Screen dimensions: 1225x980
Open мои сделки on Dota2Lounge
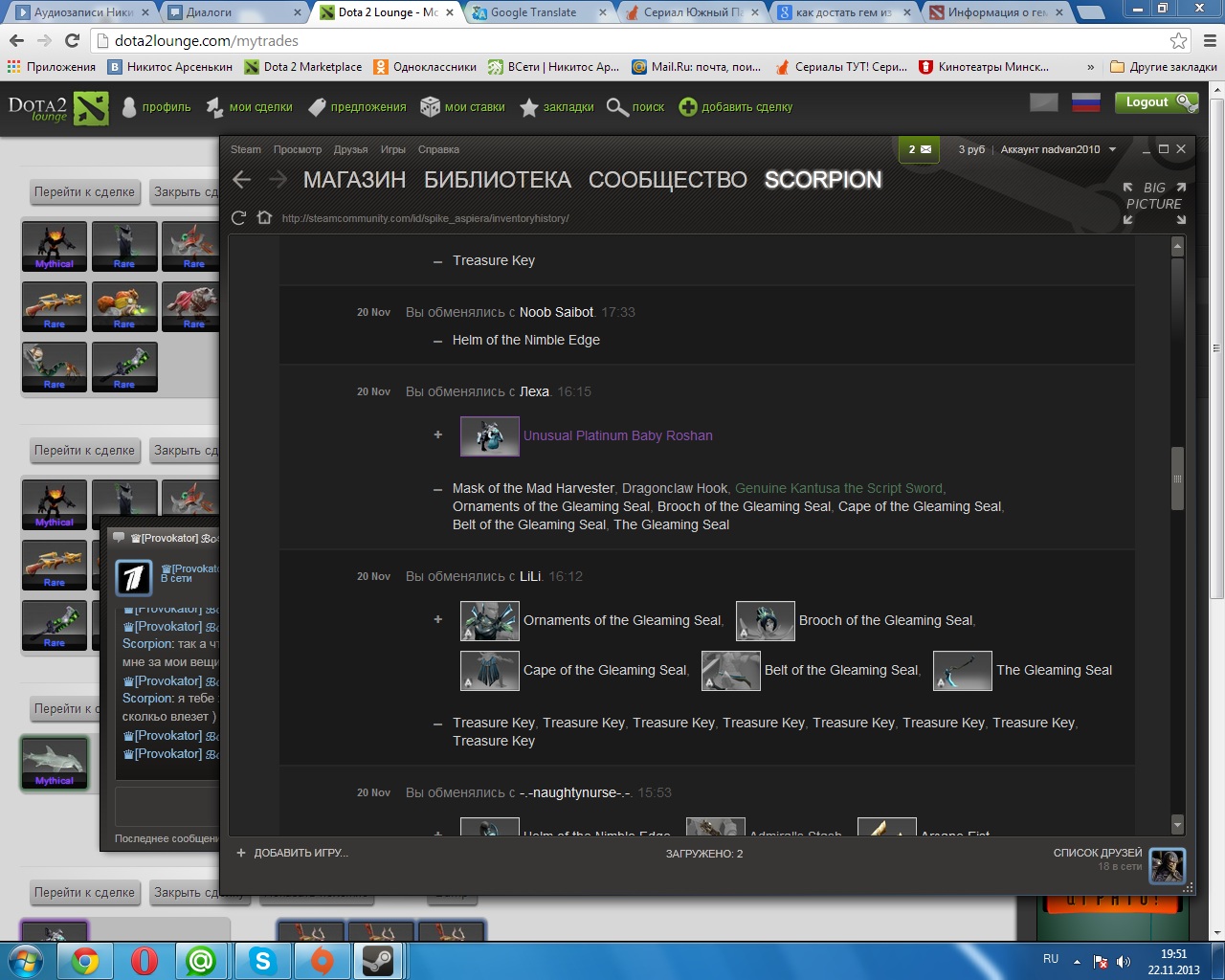[x=249, y=107]
